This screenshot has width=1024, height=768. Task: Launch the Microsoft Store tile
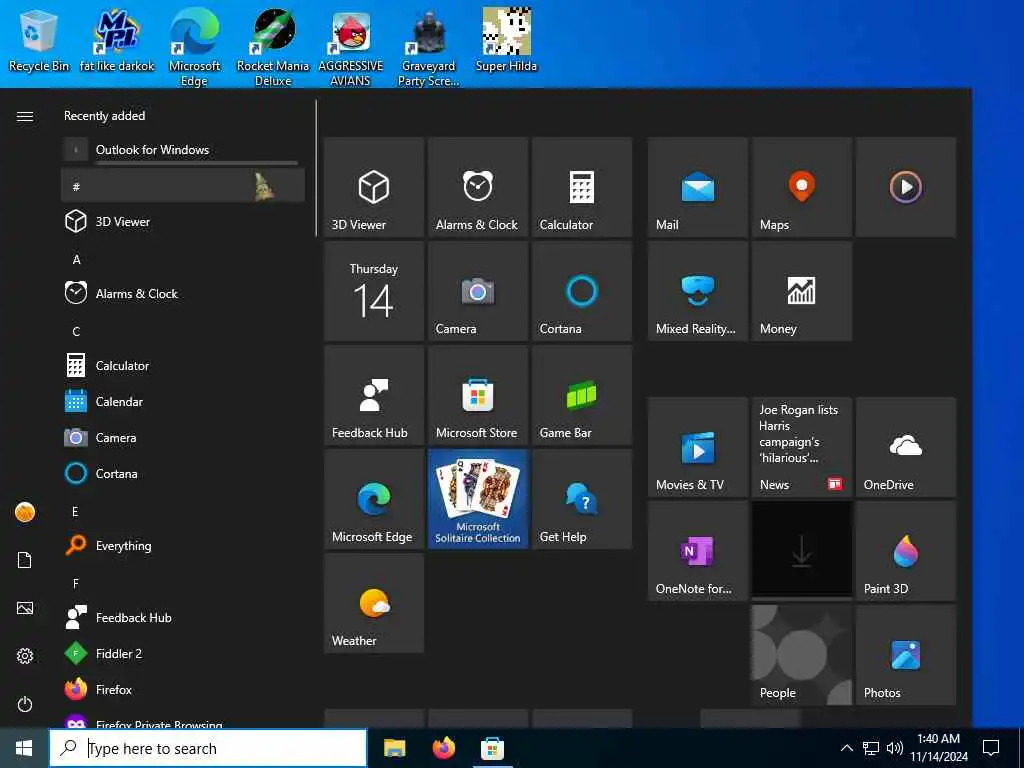(477, 394)
